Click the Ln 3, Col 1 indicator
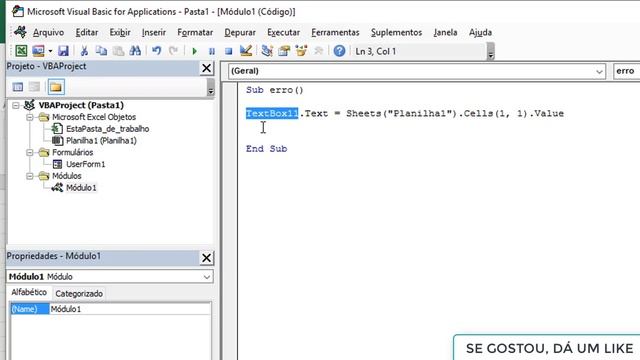 [x=376, y=51]
